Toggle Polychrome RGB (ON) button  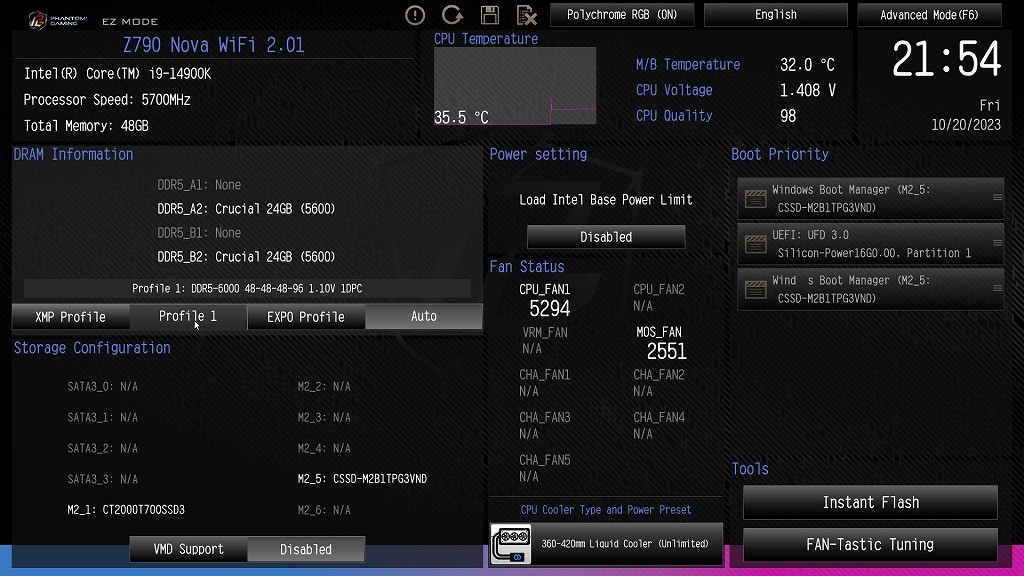[622, 15]
